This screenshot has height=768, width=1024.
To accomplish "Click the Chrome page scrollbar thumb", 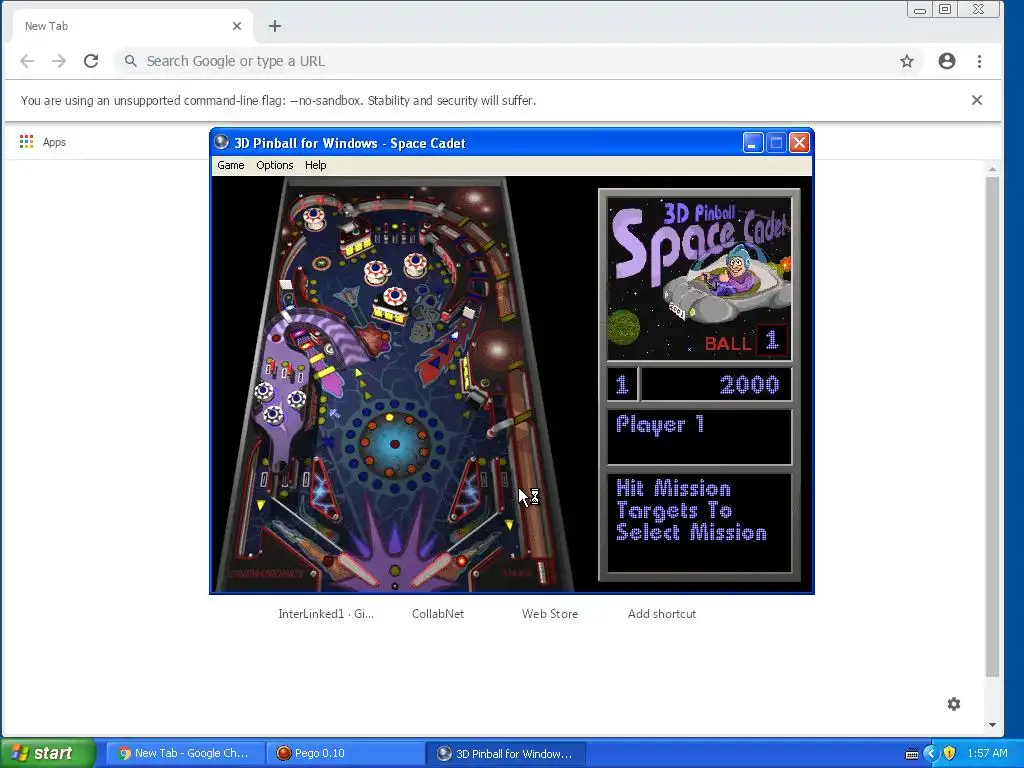I will click(993, 426).
